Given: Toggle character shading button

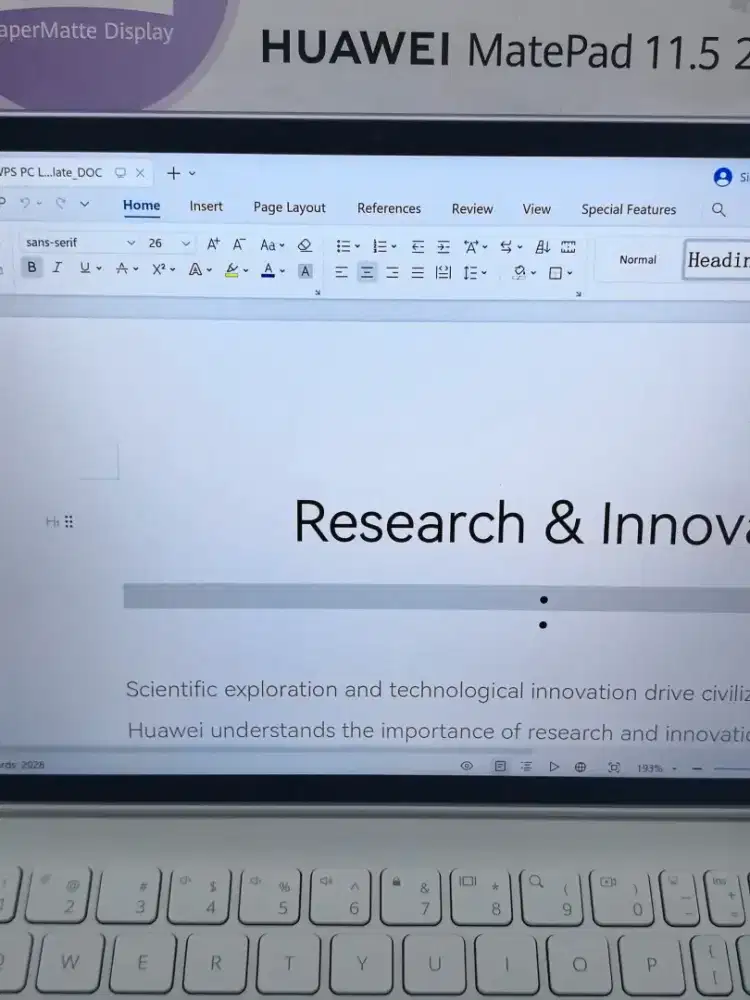Looking at the screenshot, I should tap(305, 271).
